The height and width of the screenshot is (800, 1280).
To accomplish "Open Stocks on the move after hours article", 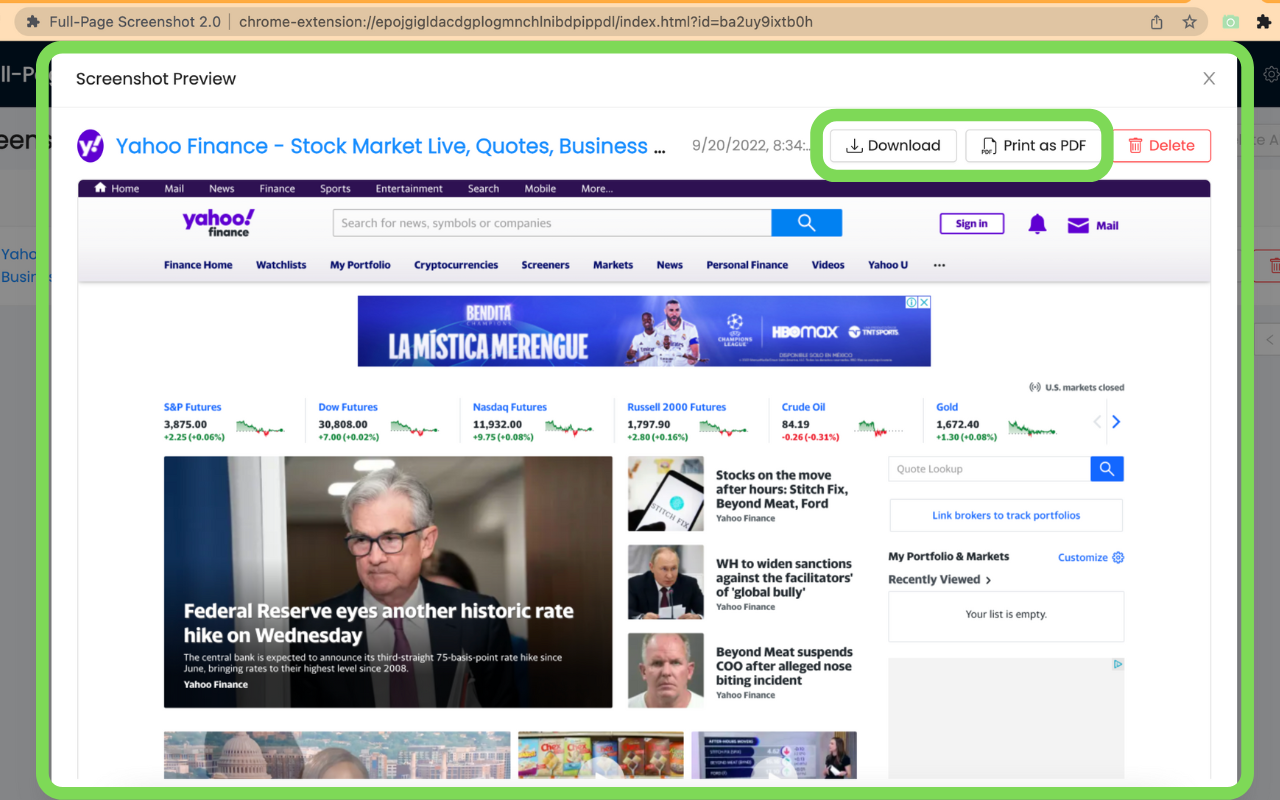I will pos(782,489).
